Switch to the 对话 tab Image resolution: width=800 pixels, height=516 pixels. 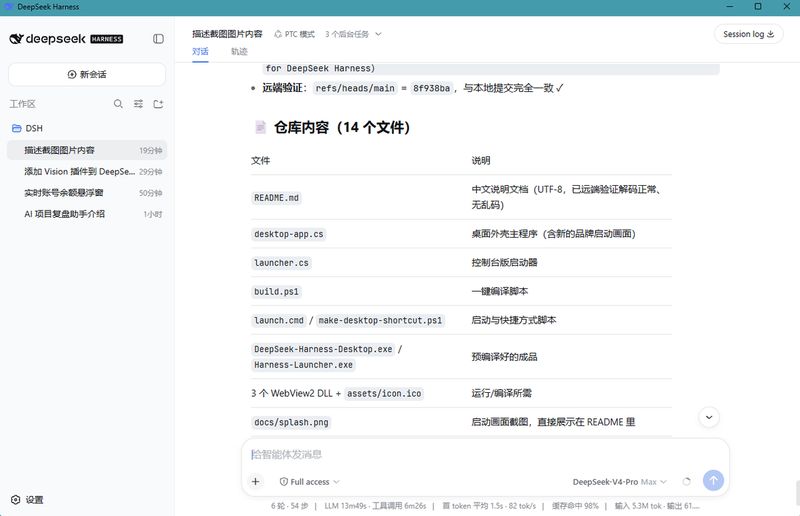(x=200, y=52)
